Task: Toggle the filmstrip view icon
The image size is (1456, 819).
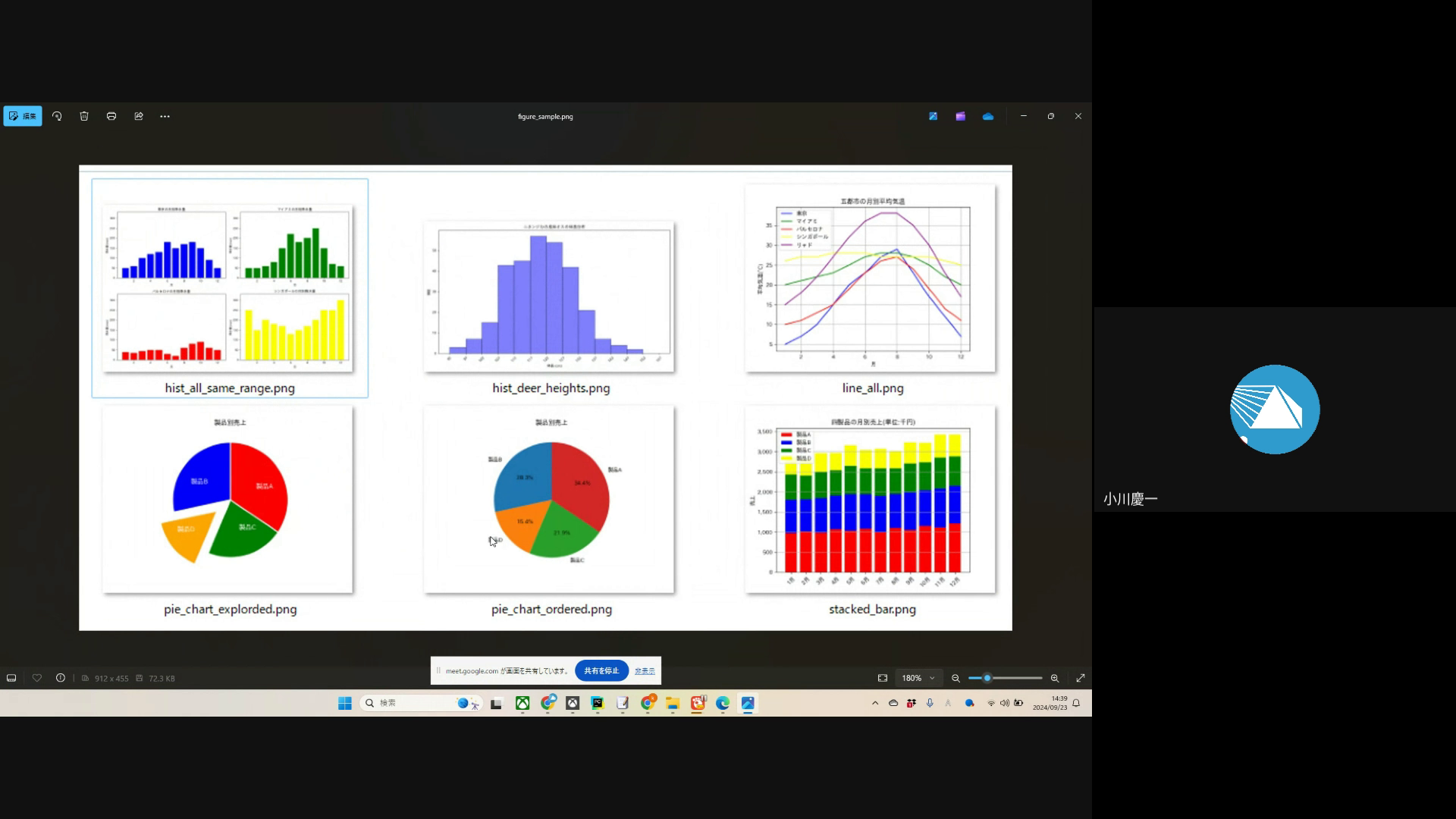Action: click(11, 678)
